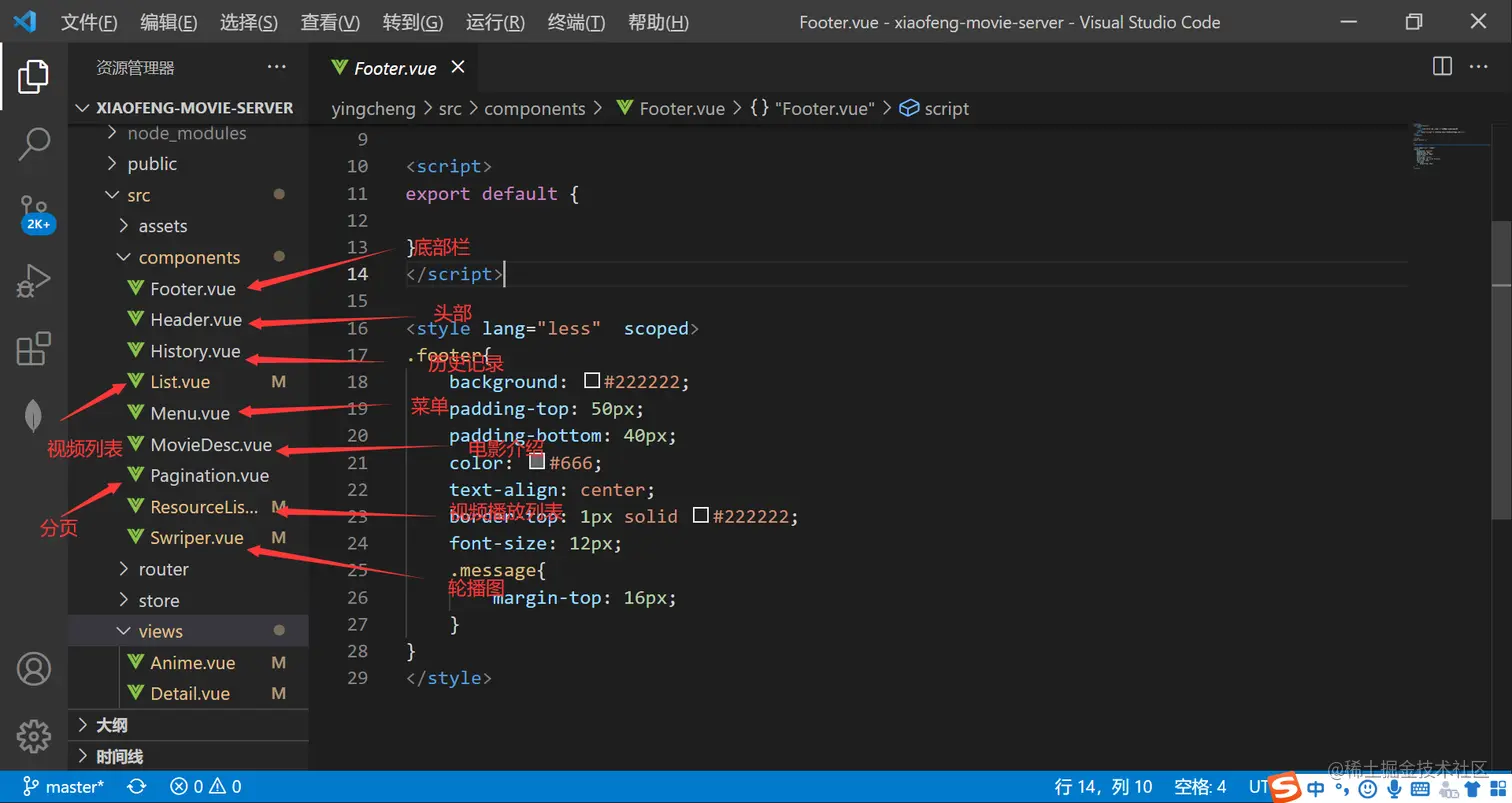Split the editor to the right
The width and height of the screenshot is (1512, 803).
(1442, 66)
